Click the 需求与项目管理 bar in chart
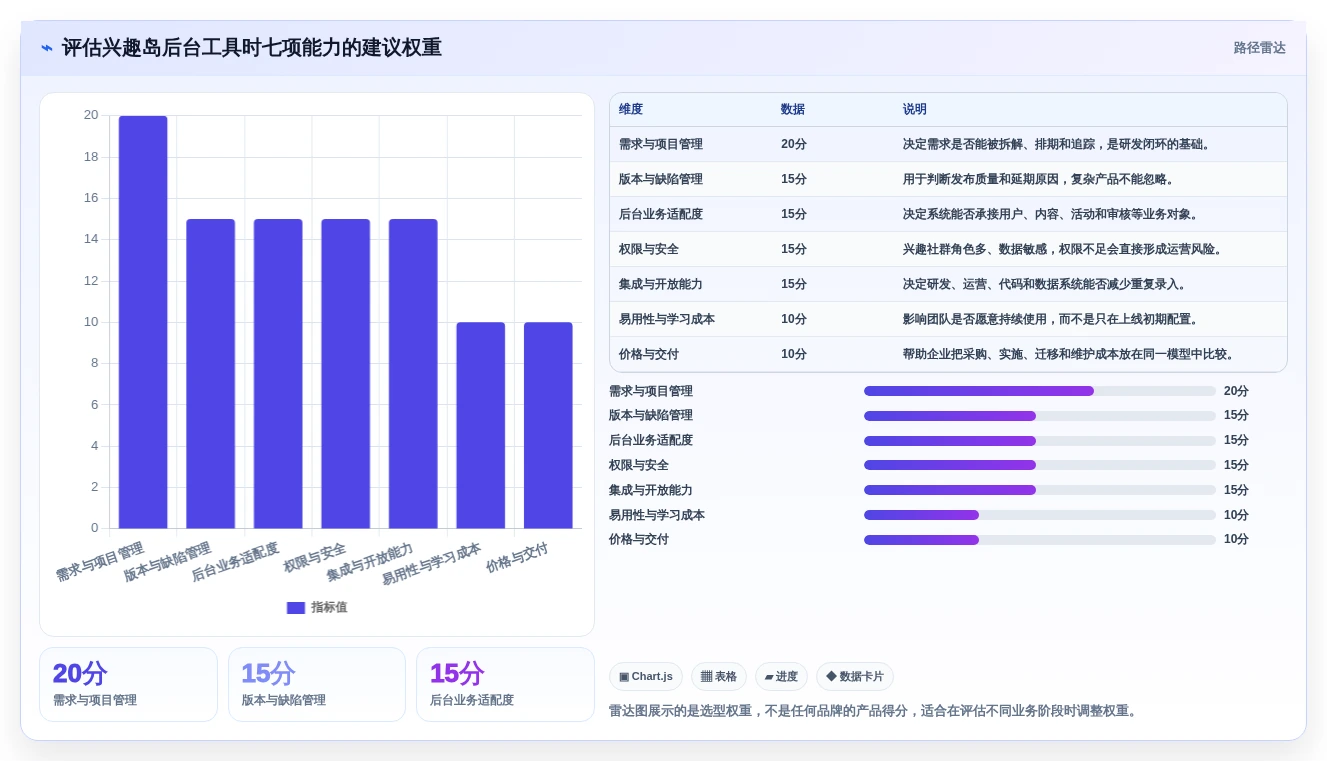 pos(143,322)
